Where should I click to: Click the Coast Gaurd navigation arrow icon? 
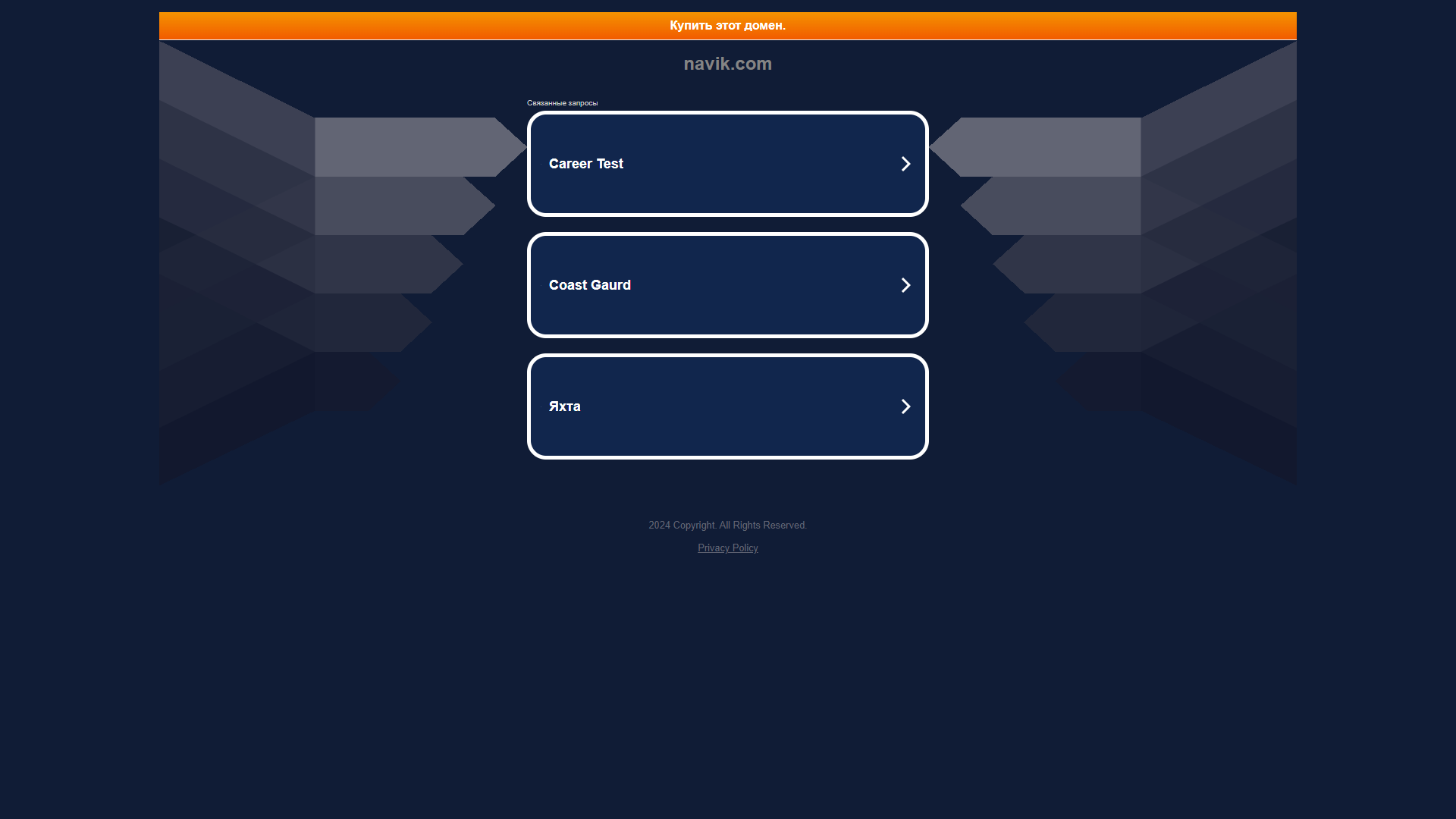point(905,285)
